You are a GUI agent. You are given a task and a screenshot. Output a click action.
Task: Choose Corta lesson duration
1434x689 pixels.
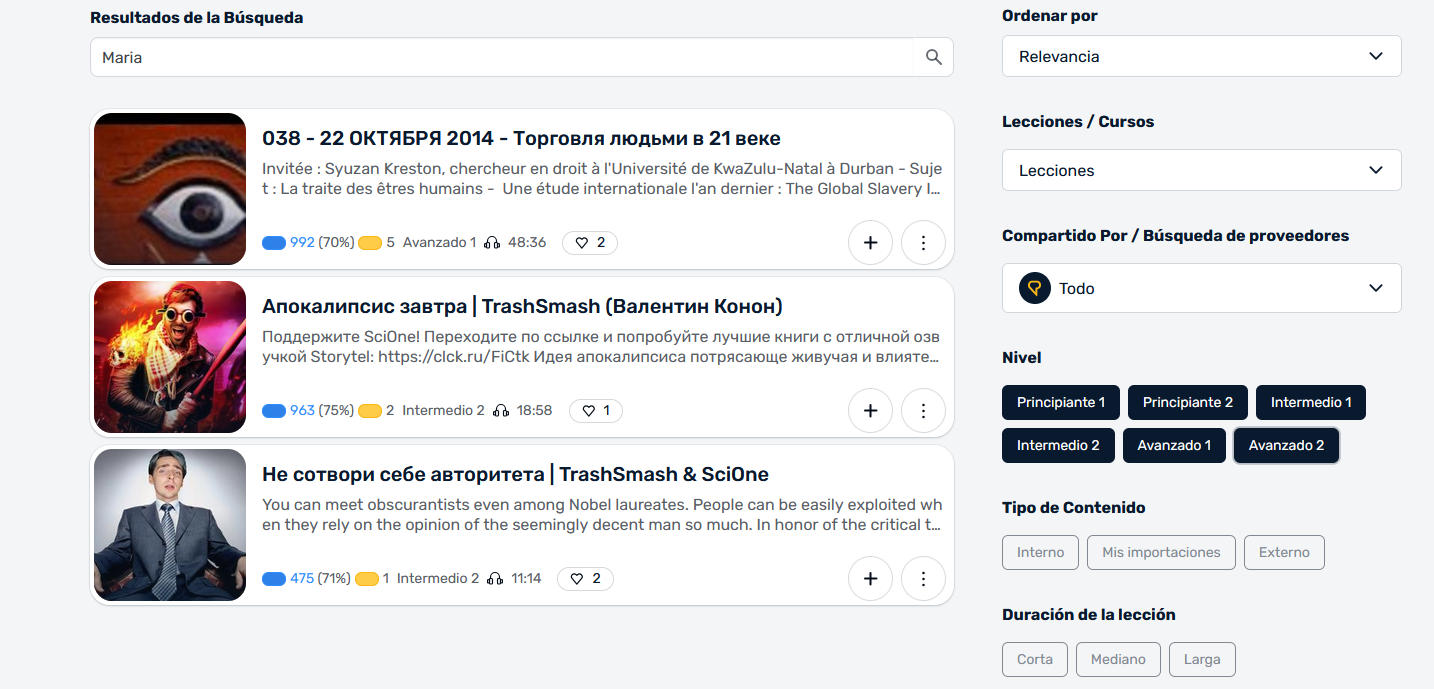pos(1034,660)
